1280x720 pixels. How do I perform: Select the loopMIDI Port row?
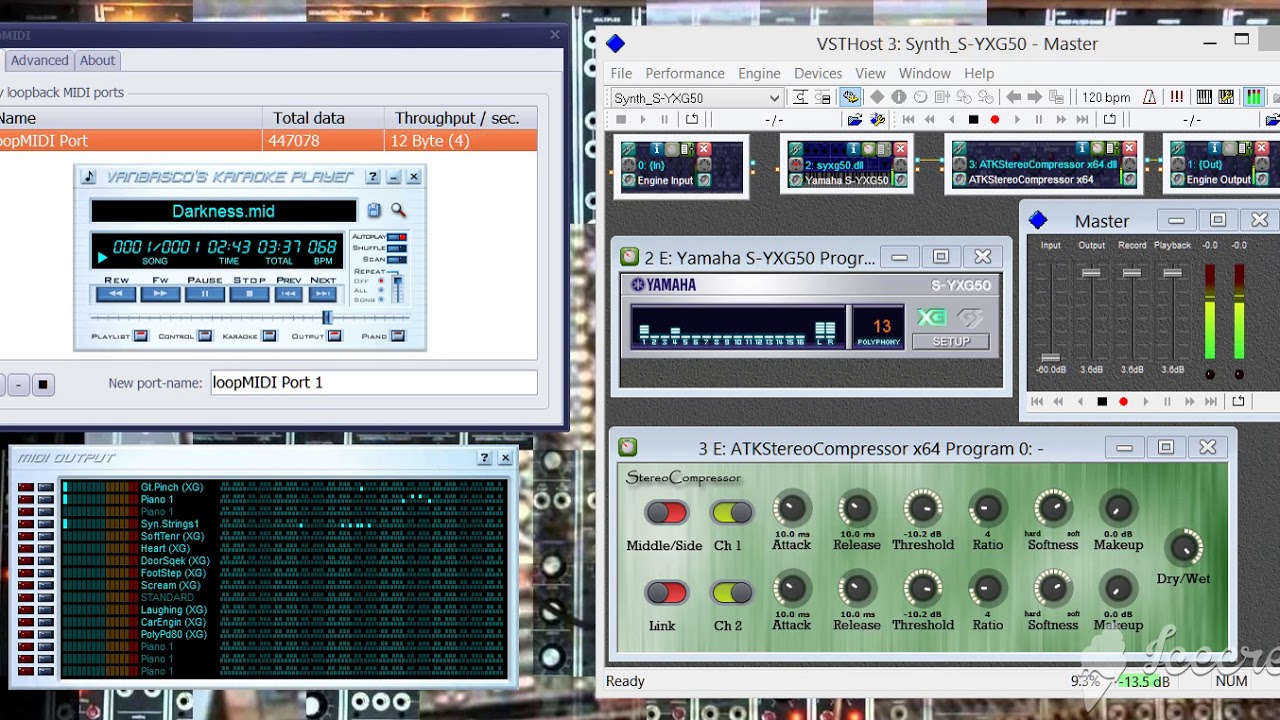click(x=268, y=141)
